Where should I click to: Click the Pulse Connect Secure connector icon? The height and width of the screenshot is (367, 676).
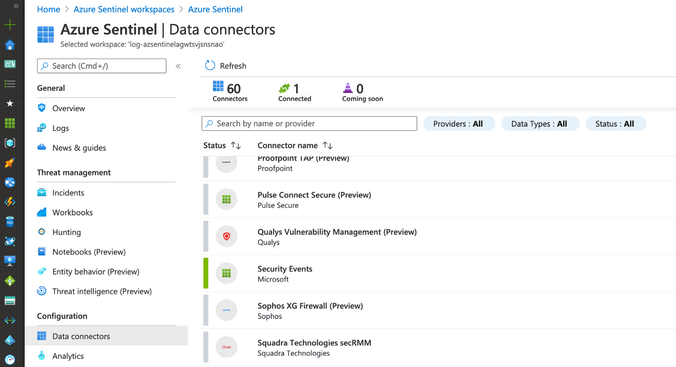coord(226,200)
